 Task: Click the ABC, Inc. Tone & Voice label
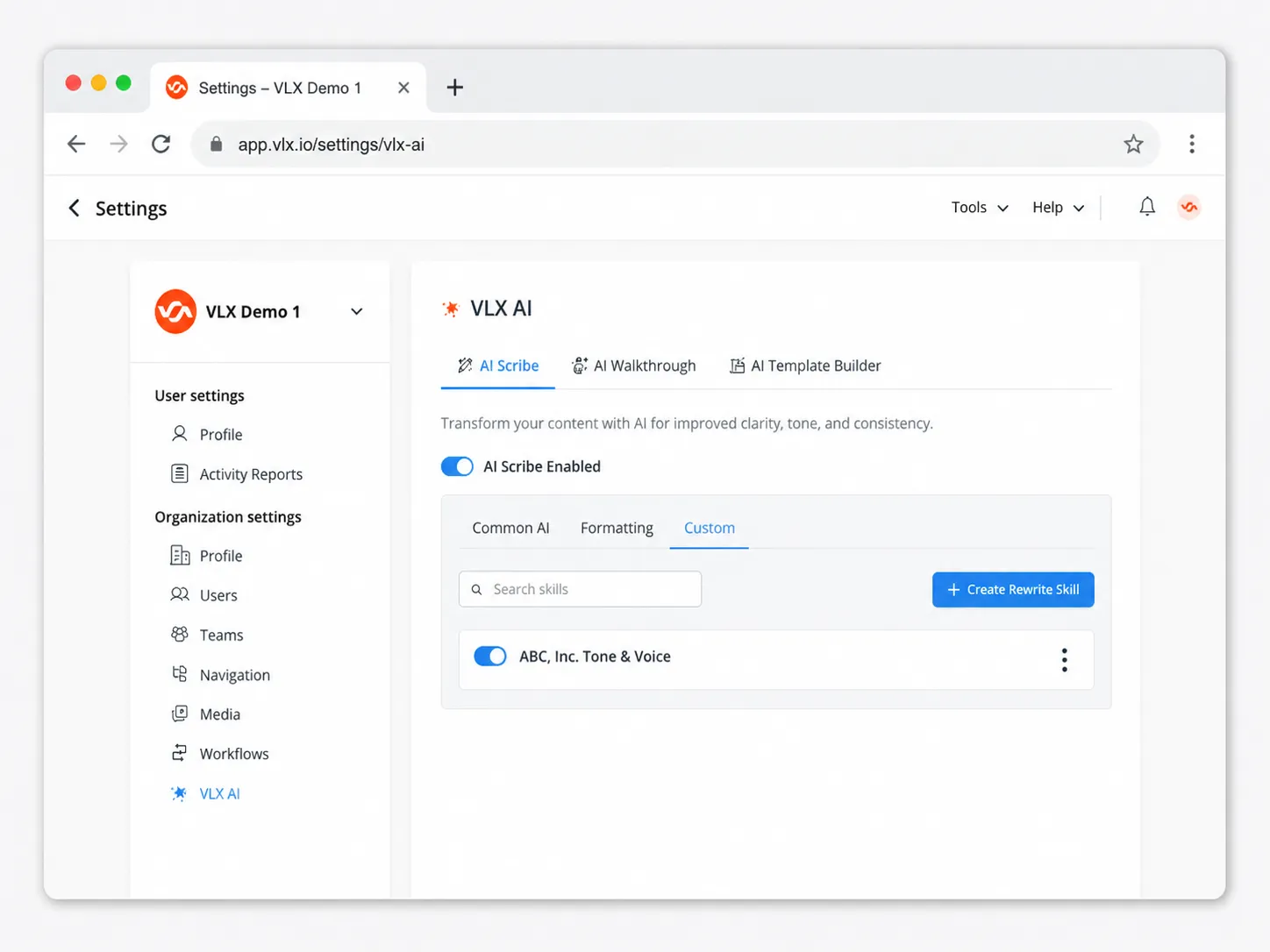[x=595, y=657]
